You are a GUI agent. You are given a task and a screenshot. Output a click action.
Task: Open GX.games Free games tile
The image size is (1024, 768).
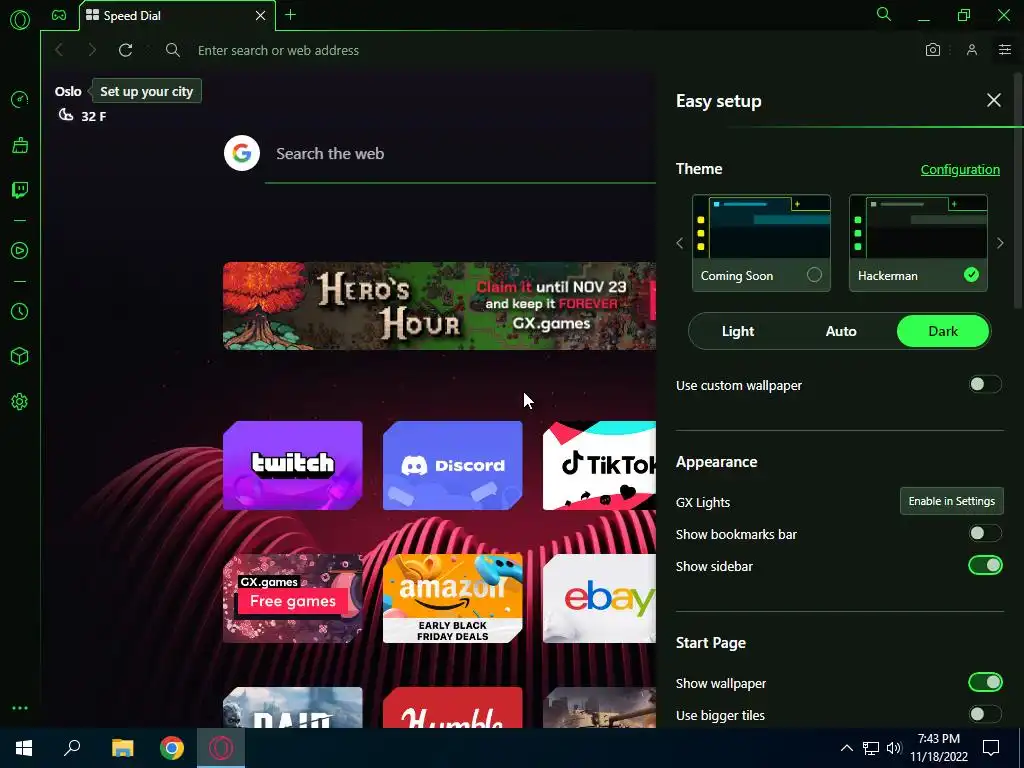point(293,598)
